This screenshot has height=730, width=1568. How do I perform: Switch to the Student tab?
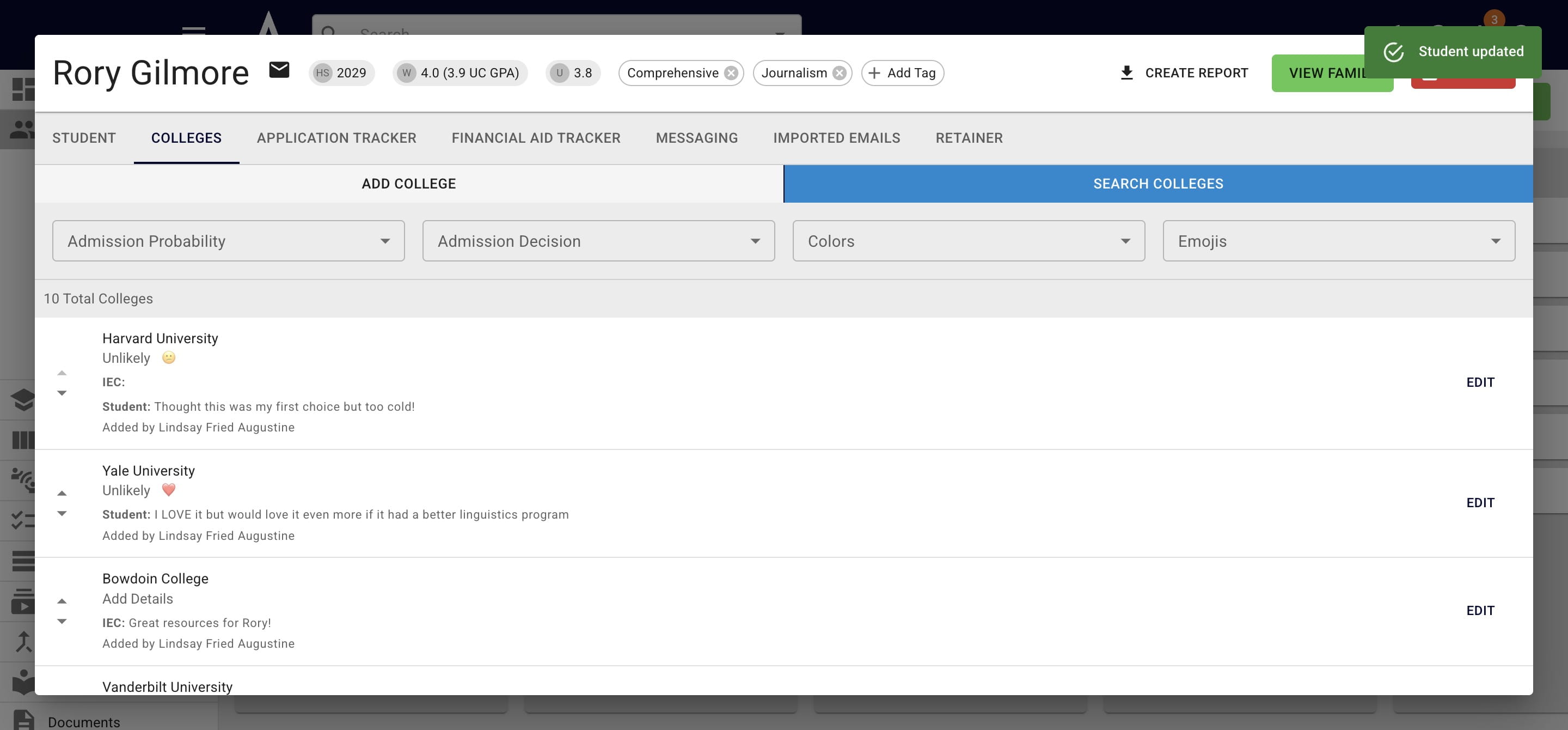(84, 138)
